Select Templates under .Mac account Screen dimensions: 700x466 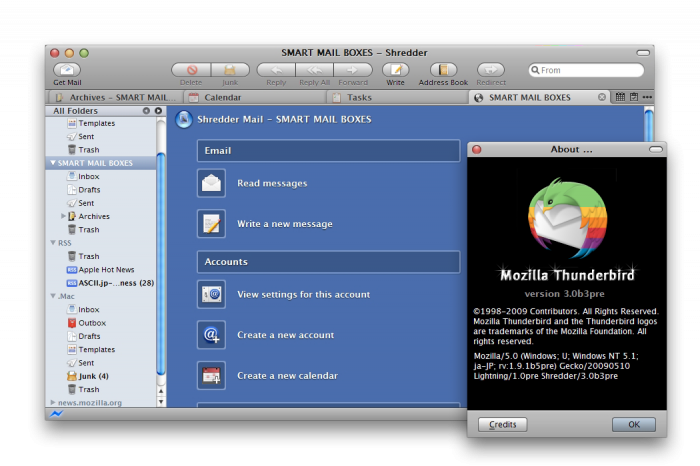coord(96,350)
